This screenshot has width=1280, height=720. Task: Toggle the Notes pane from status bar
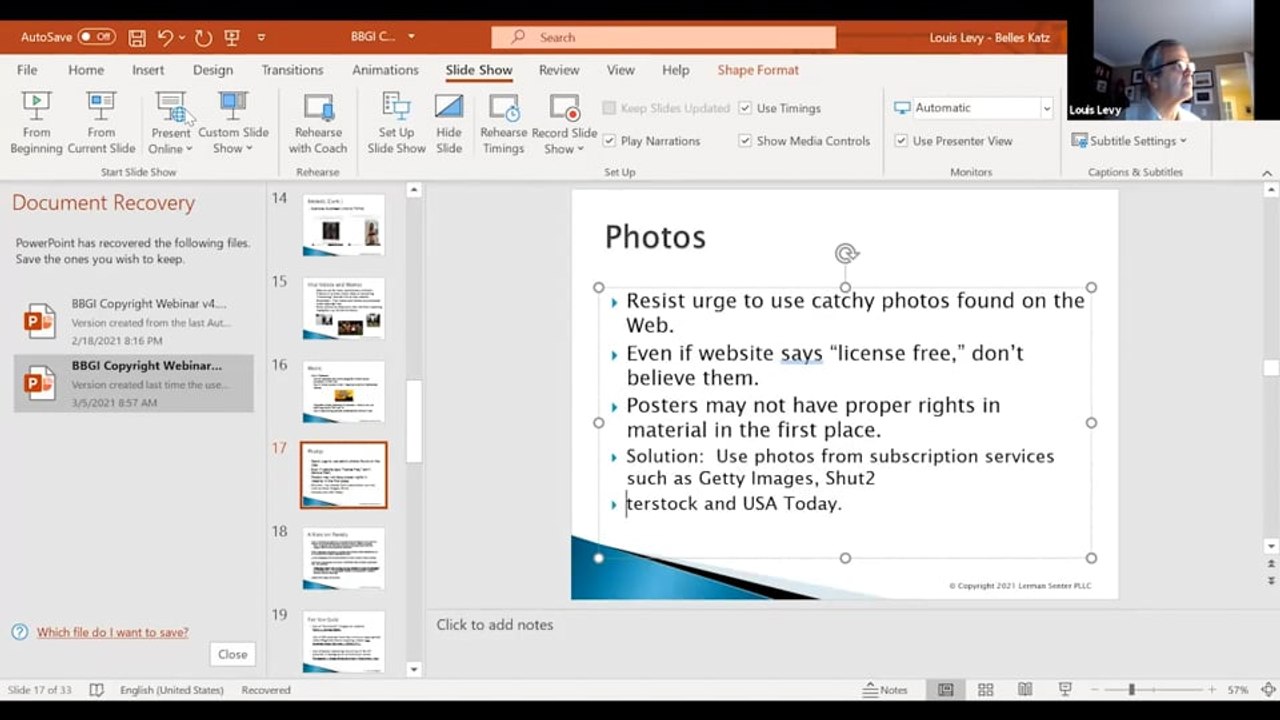pos(885,690)
